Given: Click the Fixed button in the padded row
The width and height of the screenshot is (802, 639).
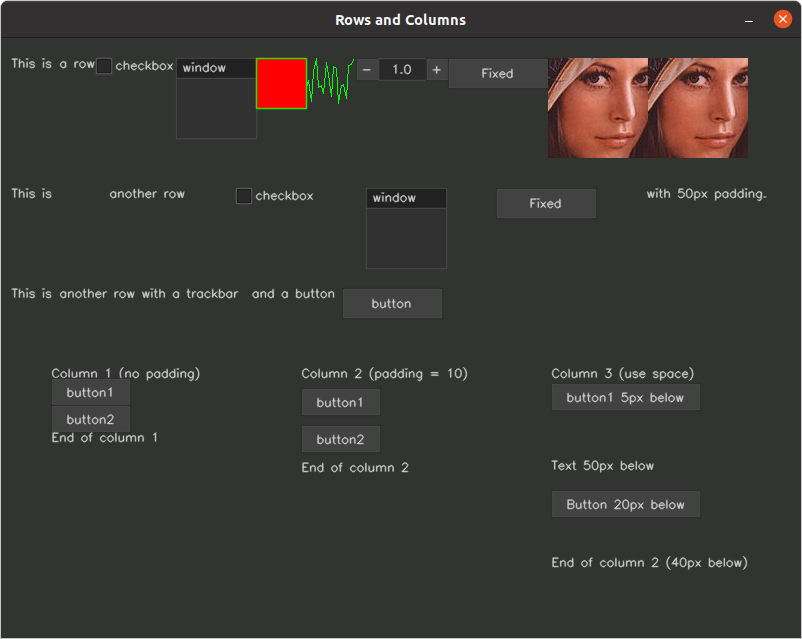Looking at the screenshot, I should tap(546, 204).
